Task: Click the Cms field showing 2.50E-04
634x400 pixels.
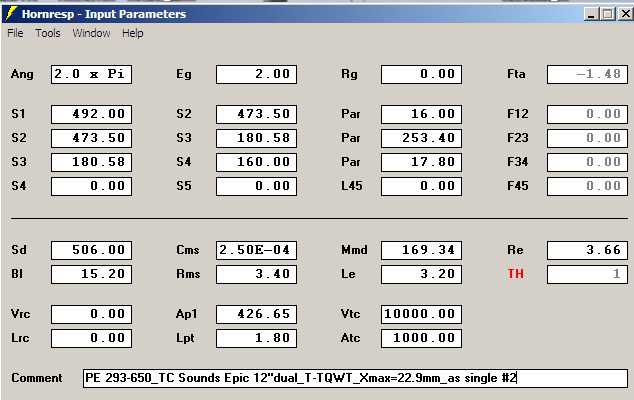Action: [256, 250]
